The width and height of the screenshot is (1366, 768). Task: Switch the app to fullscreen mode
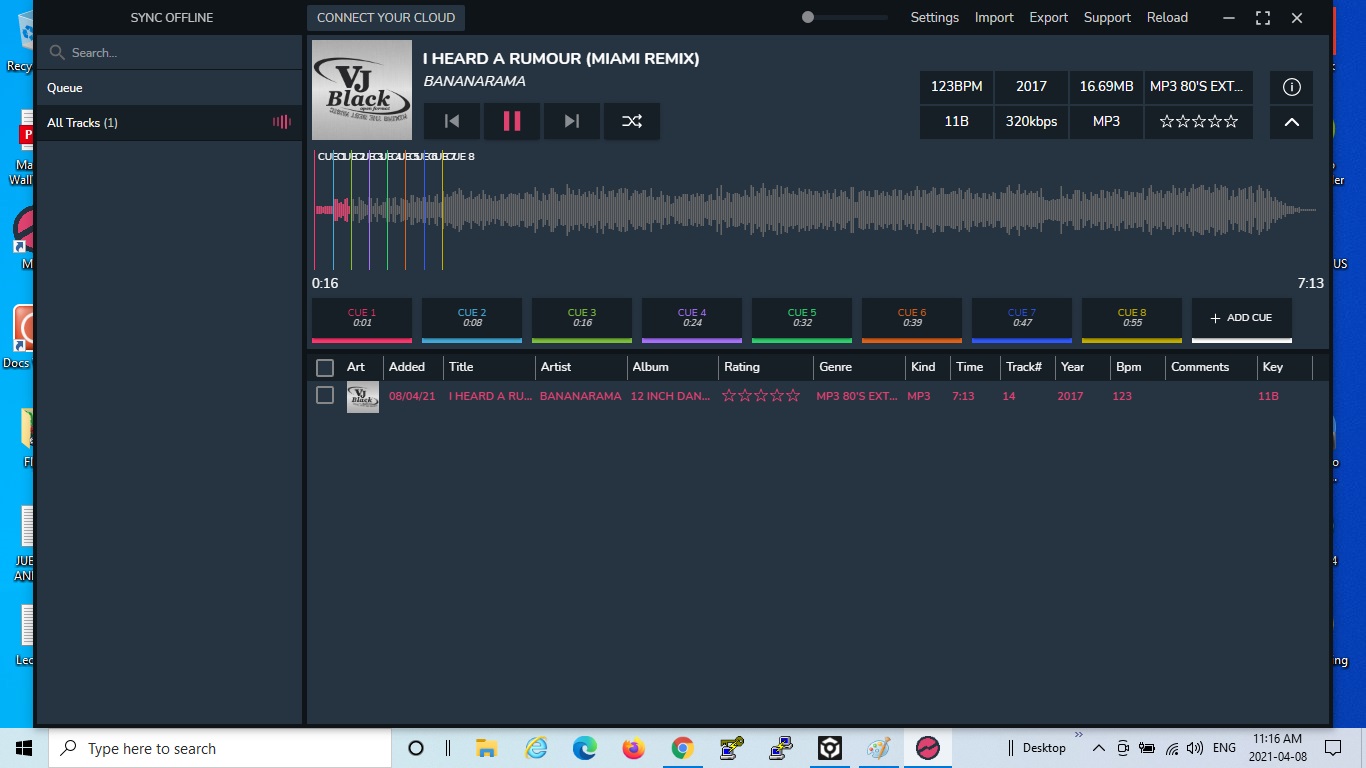click(x=1262, y=18)
